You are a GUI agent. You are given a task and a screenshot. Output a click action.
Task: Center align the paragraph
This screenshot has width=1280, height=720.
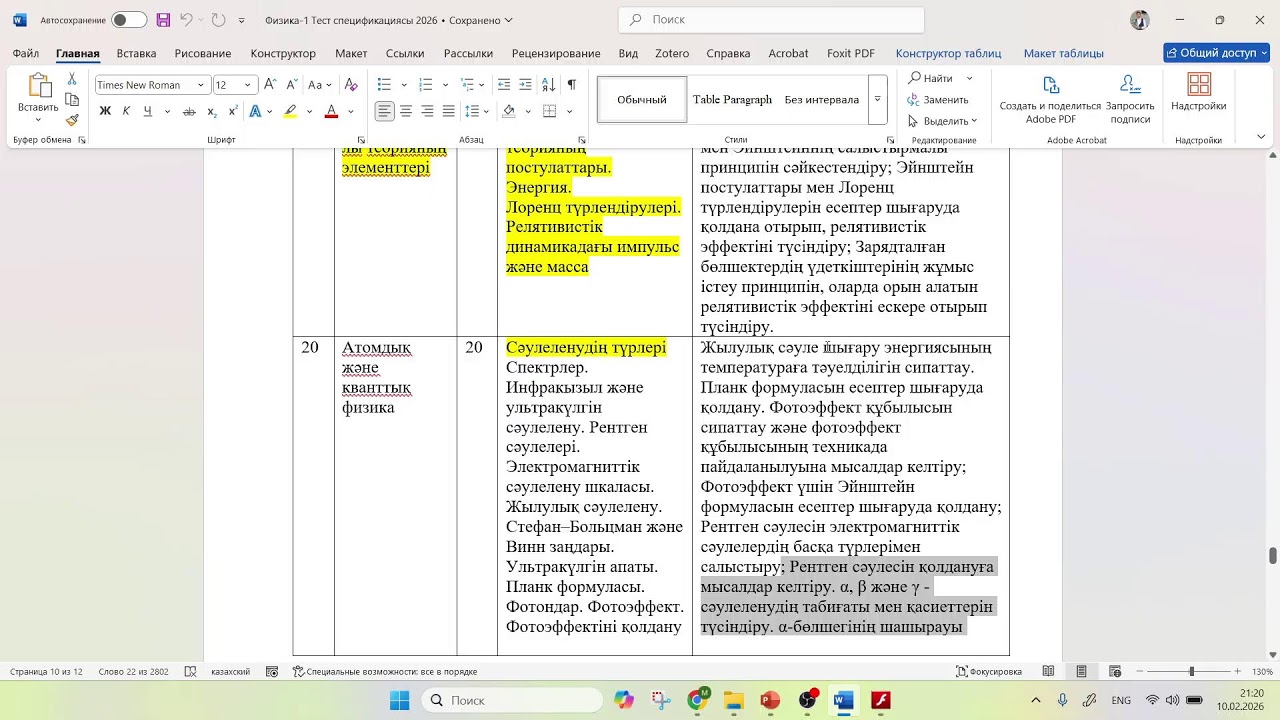pos(406,112)
